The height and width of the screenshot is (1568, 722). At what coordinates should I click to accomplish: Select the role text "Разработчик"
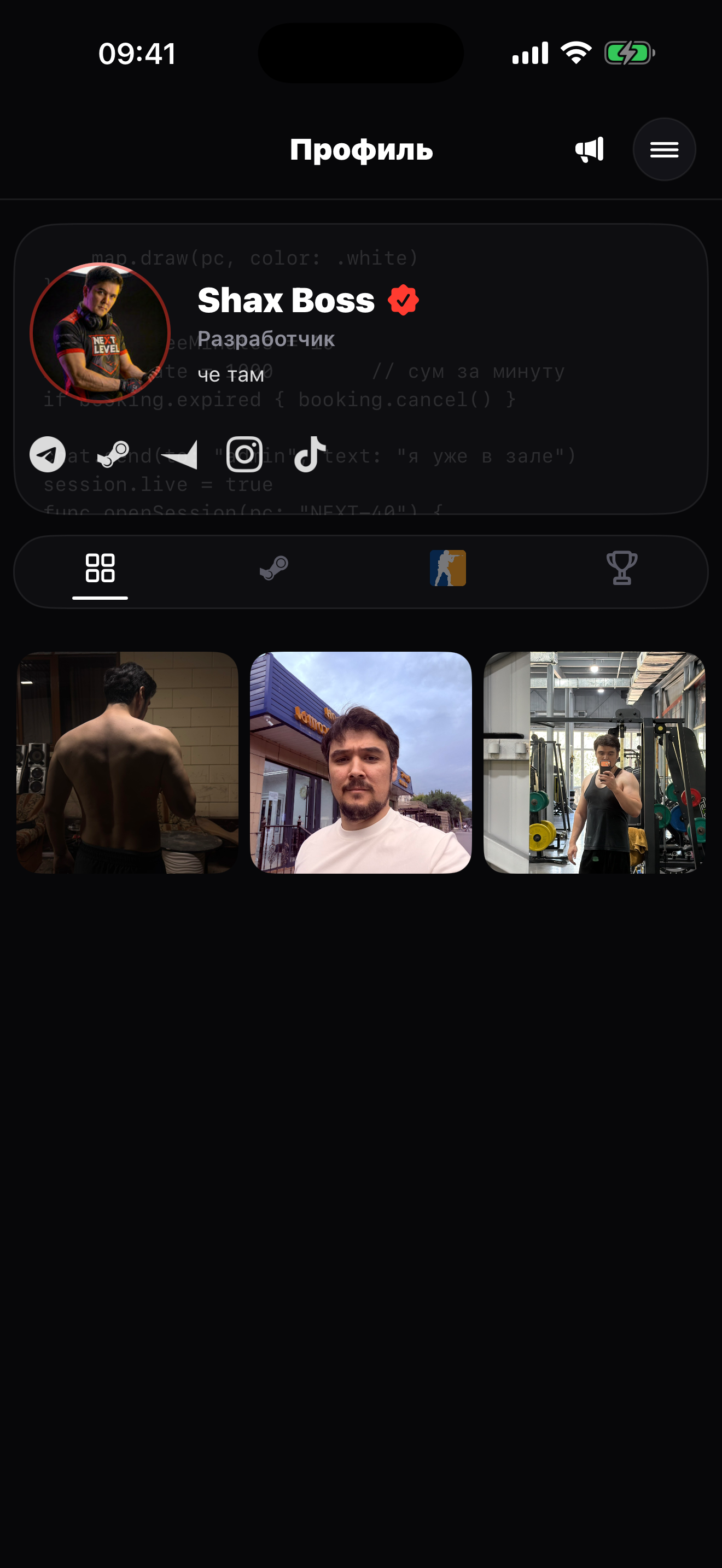tap(266, 339)
